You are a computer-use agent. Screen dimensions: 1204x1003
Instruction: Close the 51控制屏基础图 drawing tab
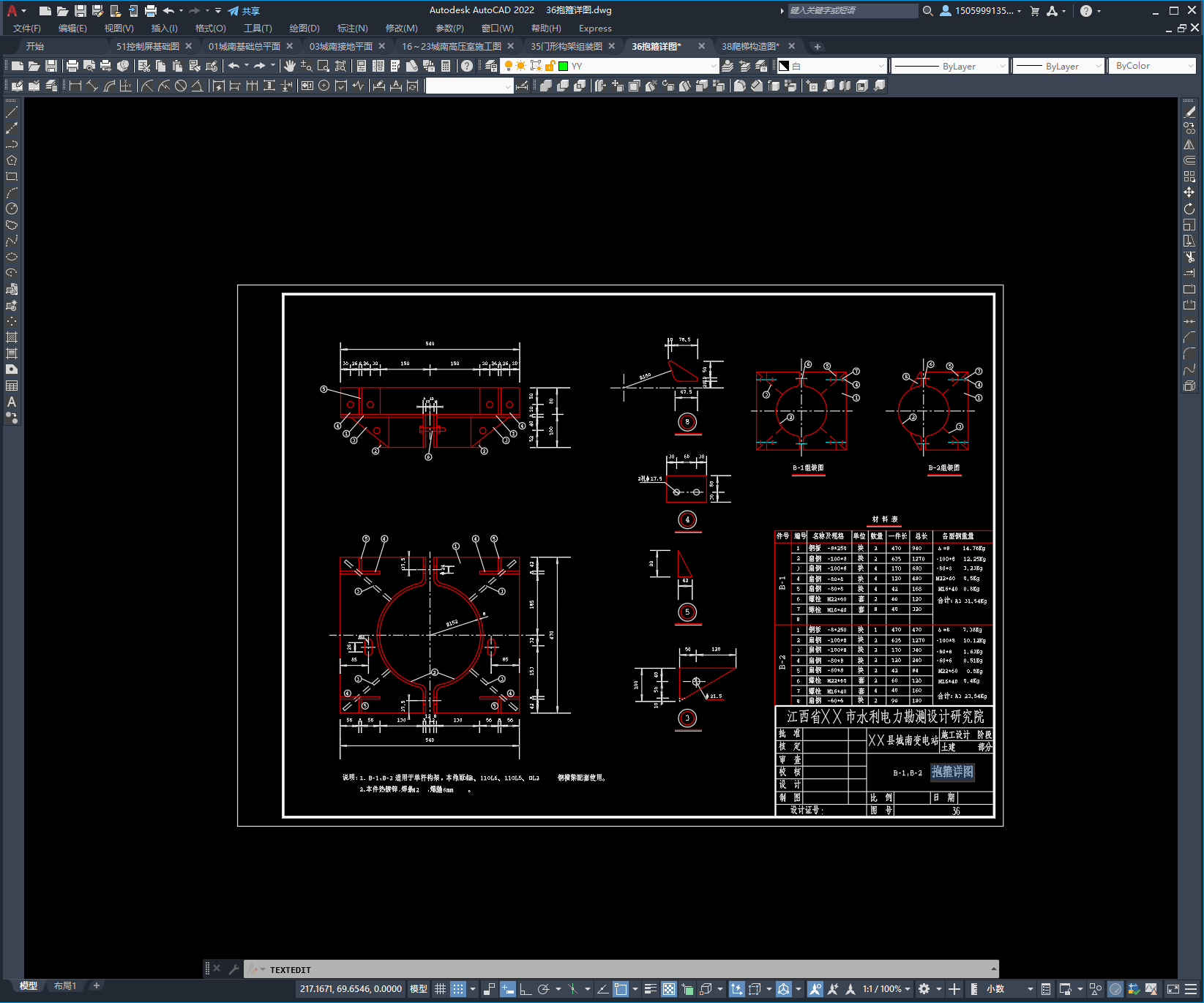tap(189, 46)
